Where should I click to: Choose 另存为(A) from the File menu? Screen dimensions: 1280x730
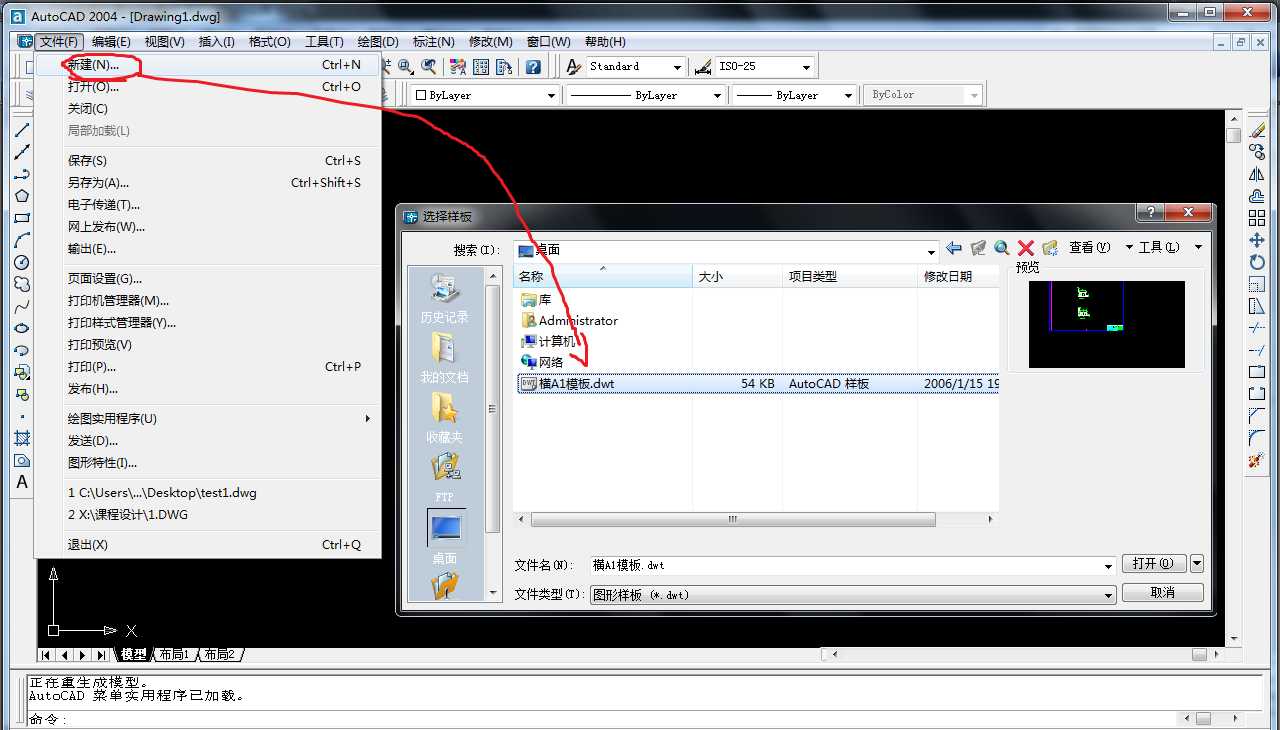pyautogui.click(x=208, y=183)
